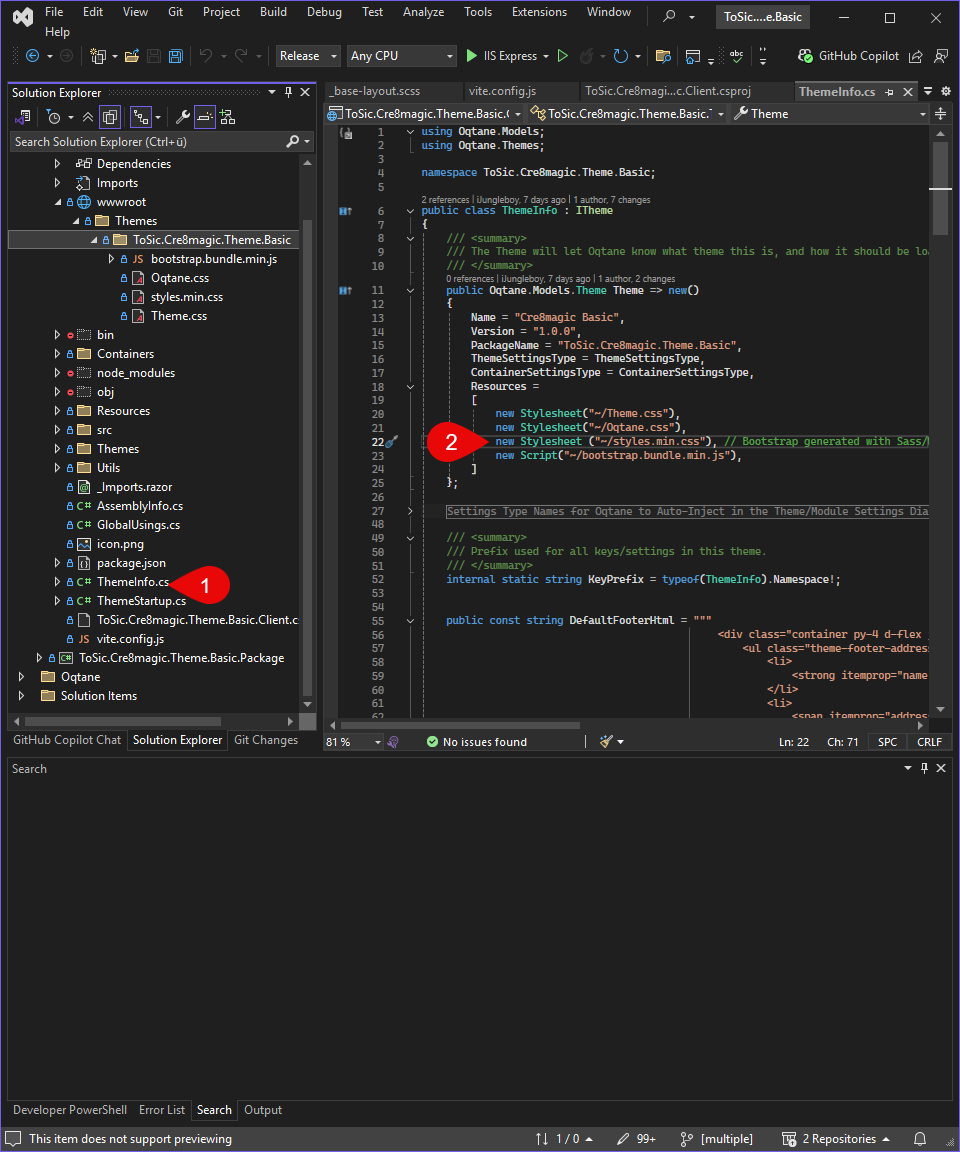Click the Pending Changes Filter clock icon

[54, 117]
